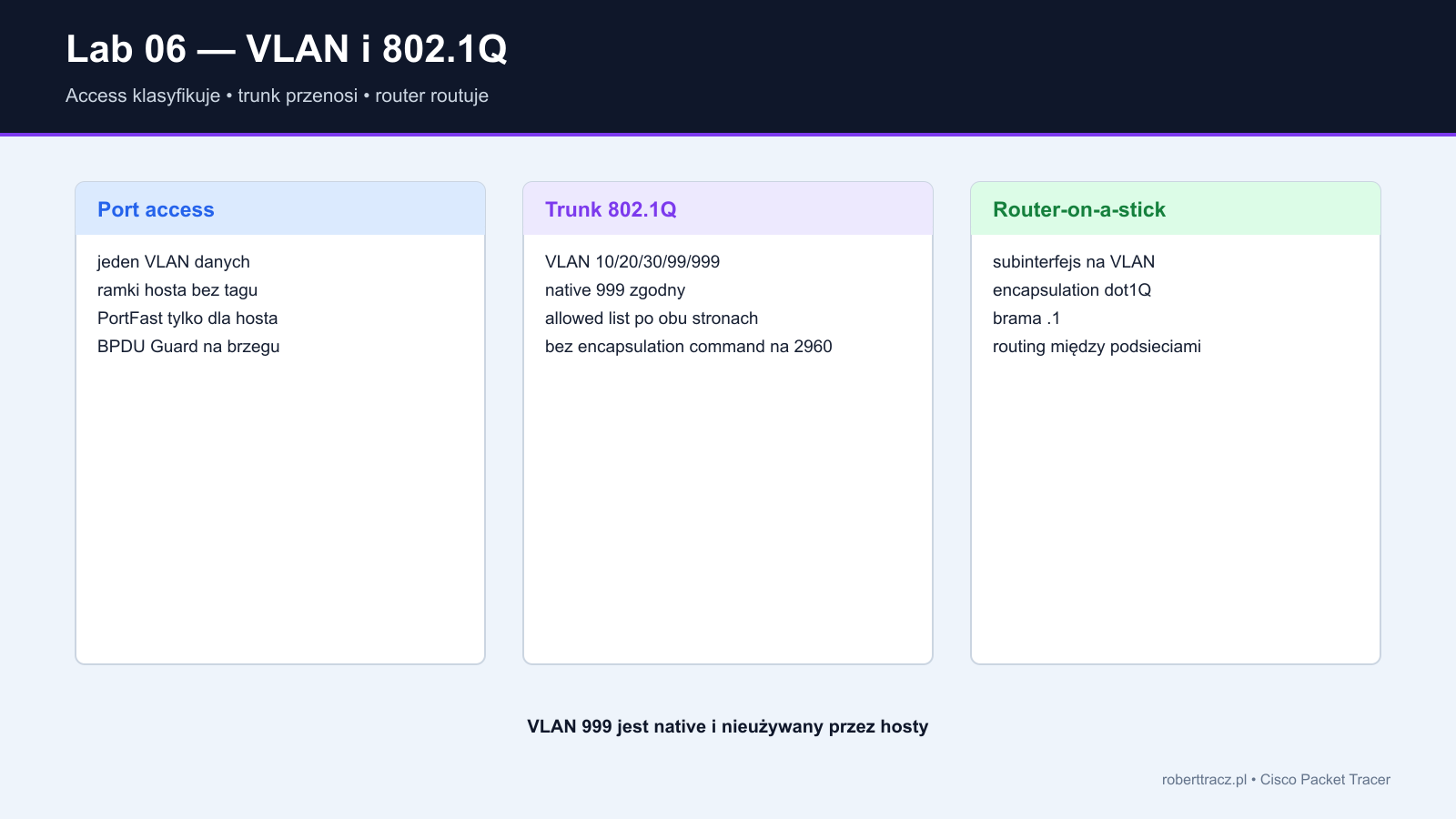The height and width of the screenshot is (819, 1456).
Task: Click the line 'brama .1'
Action: tap(1026, 318)
